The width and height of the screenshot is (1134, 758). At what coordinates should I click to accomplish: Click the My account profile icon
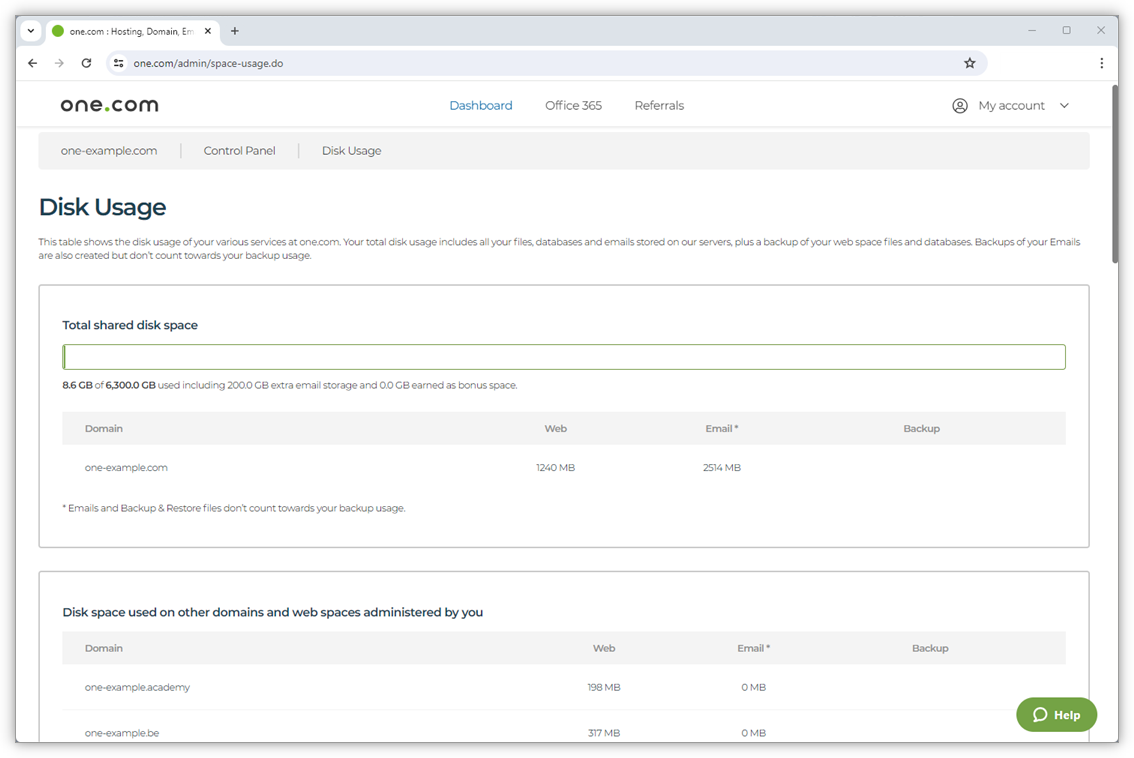959,106
